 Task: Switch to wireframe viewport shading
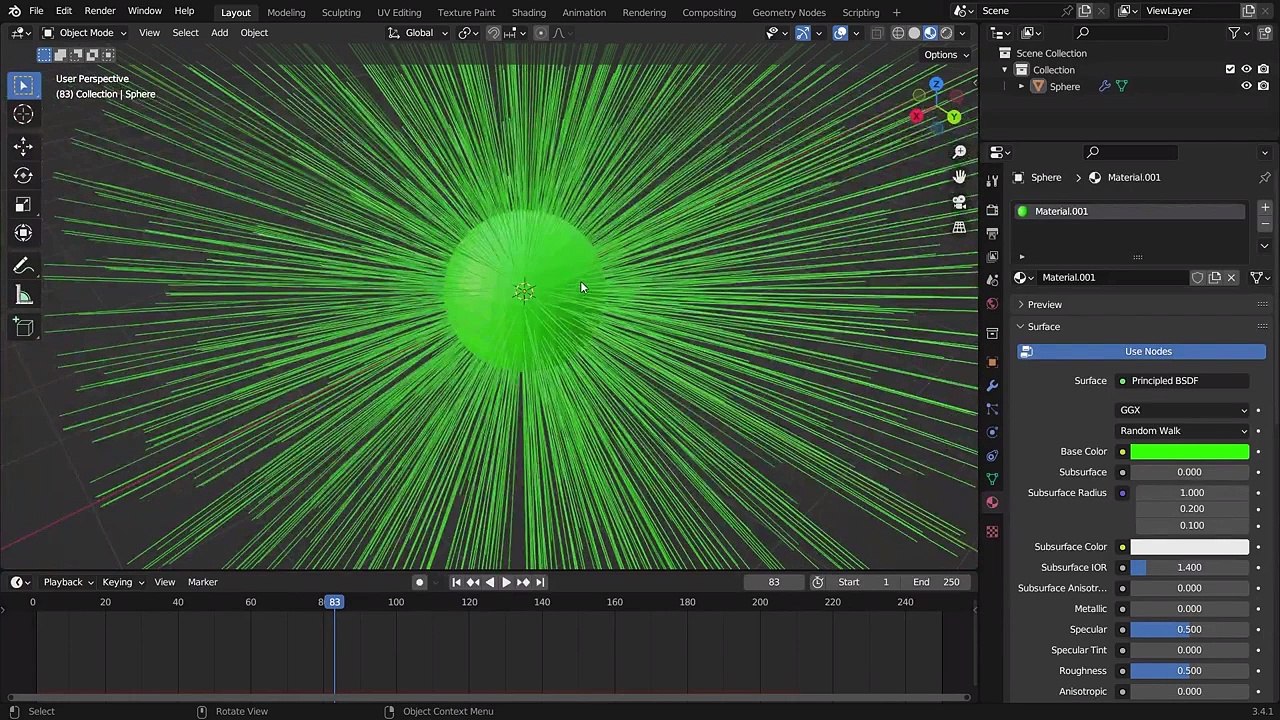[x=898, y=33]
